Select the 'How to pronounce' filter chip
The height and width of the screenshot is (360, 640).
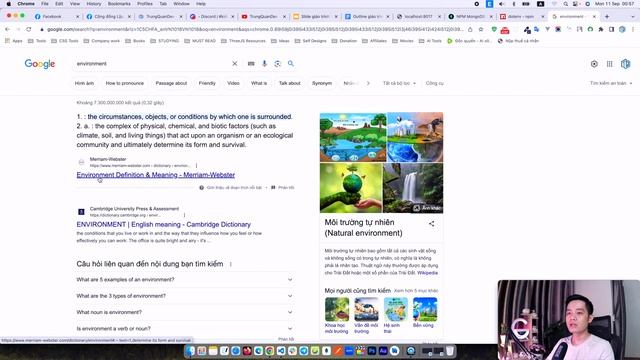[124, 83]
